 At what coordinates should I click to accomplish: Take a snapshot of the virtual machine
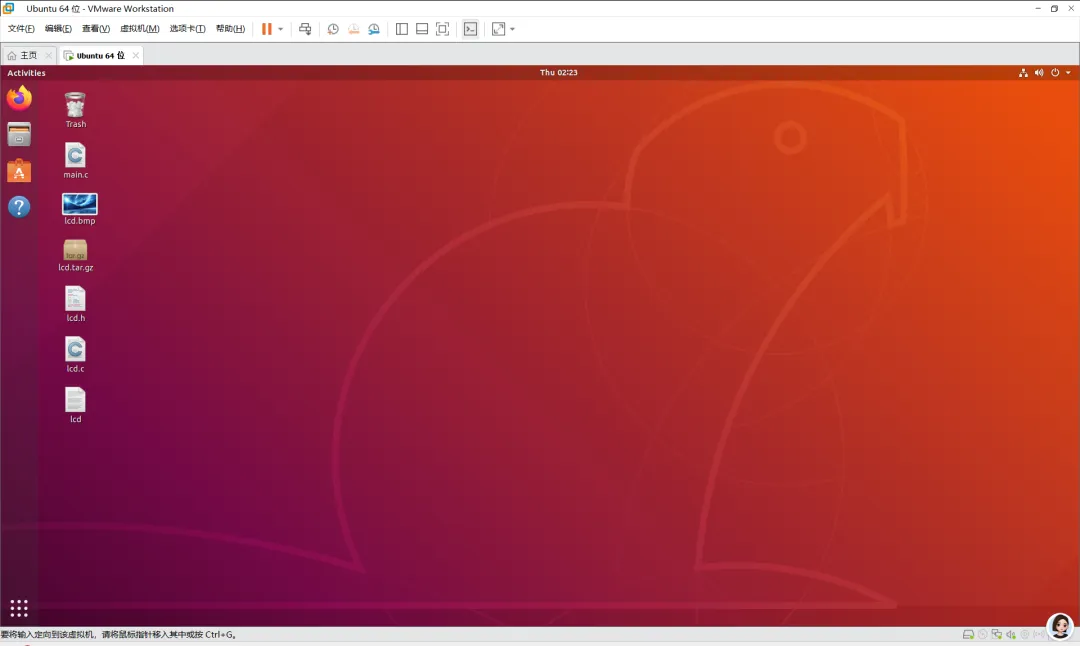(333, 29)
